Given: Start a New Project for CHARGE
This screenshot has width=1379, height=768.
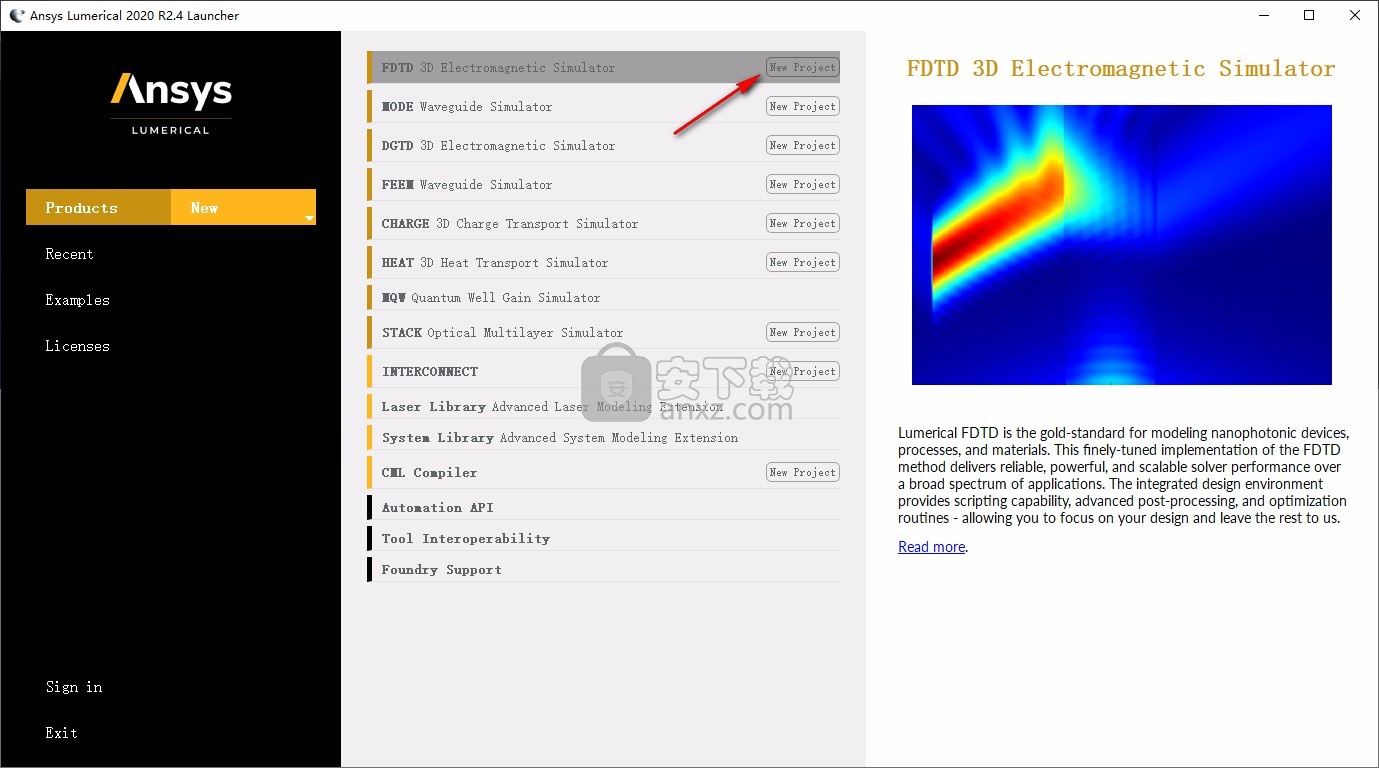Looking at the screenshot, I should (802, 223).
